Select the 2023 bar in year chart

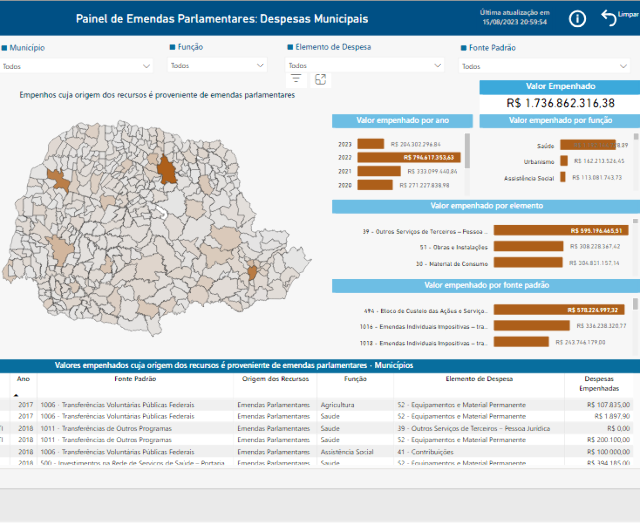click(x=371, y=144)
